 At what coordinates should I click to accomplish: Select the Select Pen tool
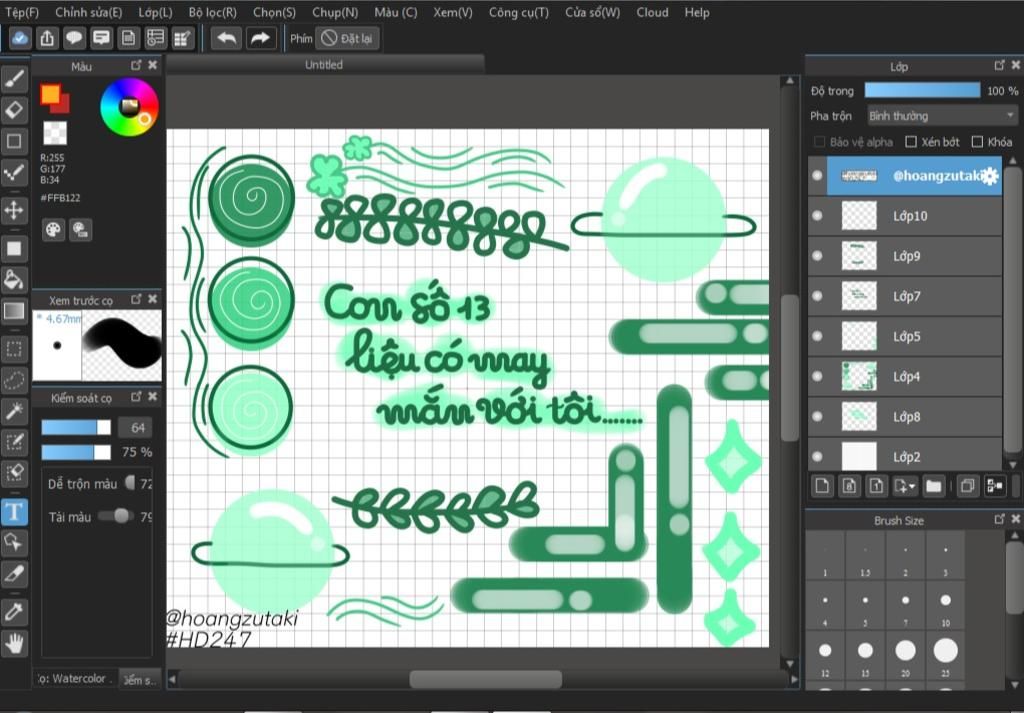click(x=14, y=443)
